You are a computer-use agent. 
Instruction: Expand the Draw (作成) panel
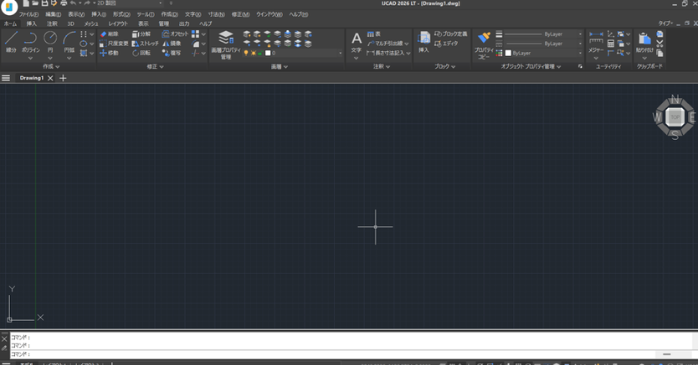coord(51,66)
